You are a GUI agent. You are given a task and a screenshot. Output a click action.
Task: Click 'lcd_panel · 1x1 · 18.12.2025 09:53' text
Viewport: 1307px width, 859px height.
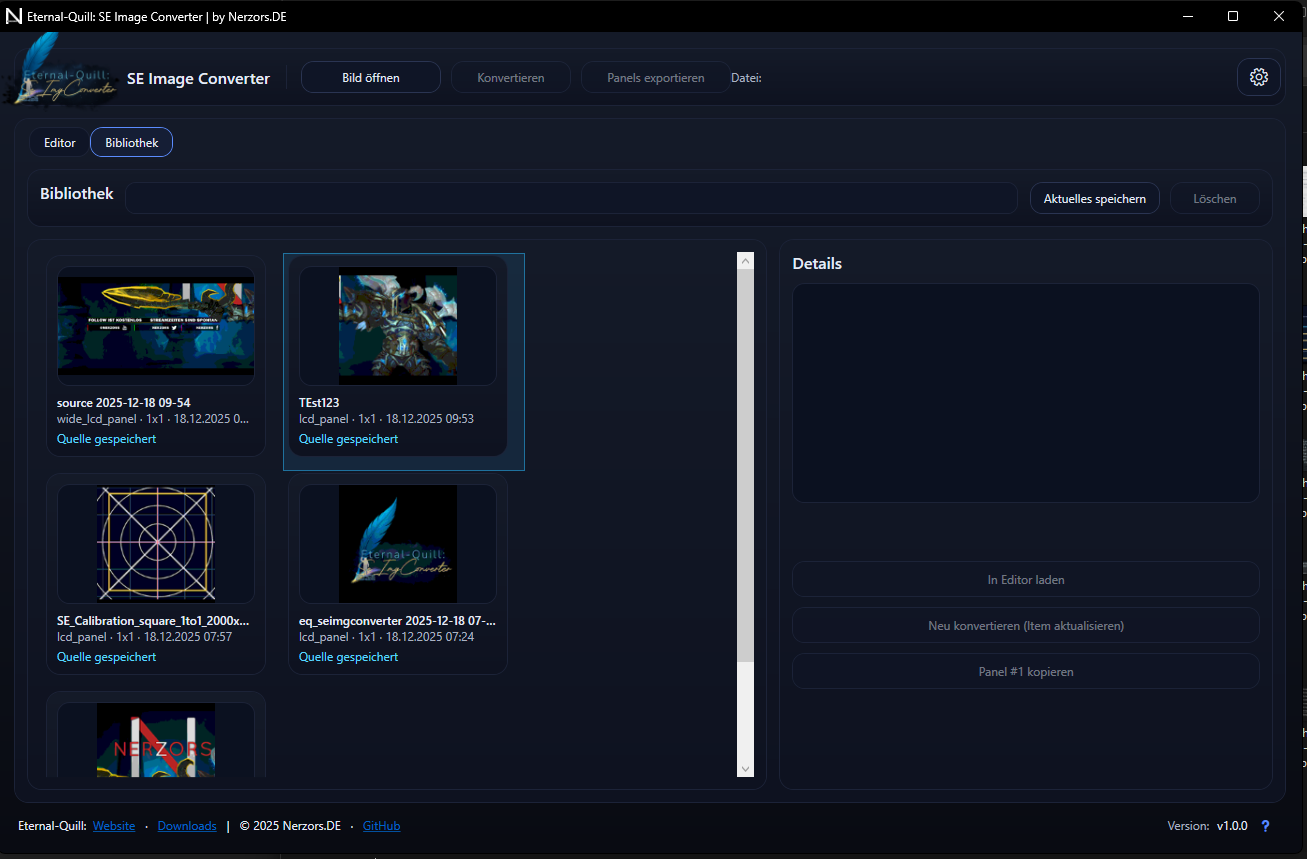[x=386, y=419]
